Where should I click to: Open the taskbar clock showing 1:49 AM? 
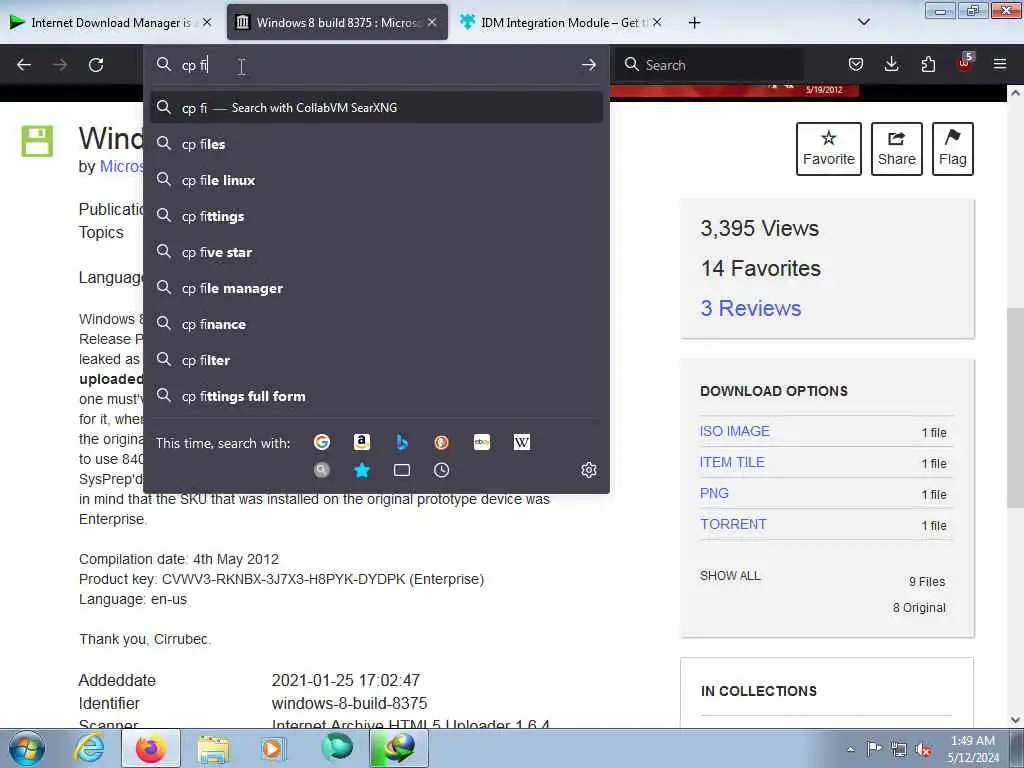tap(973, 749)
